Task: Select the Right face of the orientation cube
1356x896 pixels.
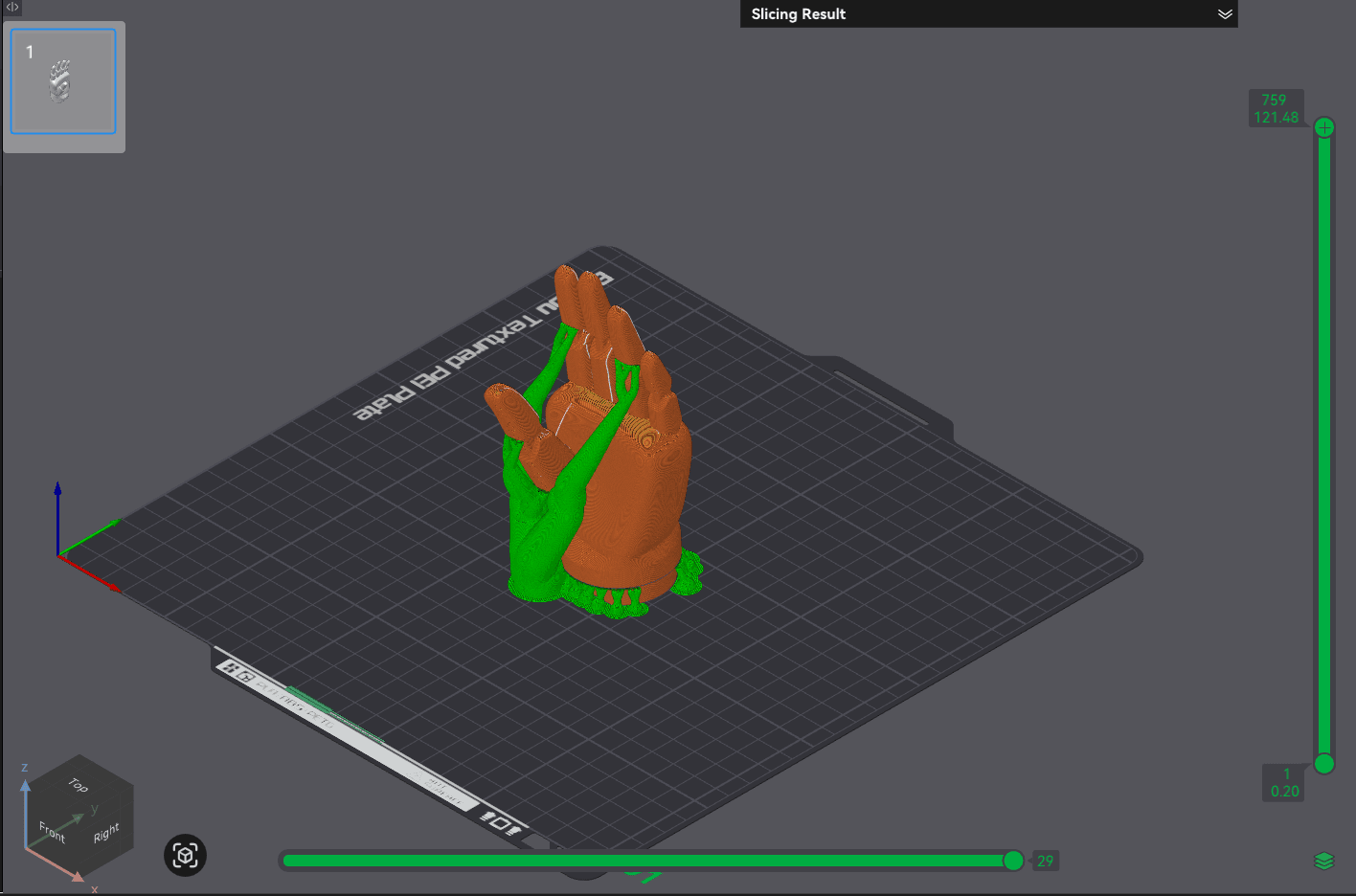Action: (x=105, y=834)
